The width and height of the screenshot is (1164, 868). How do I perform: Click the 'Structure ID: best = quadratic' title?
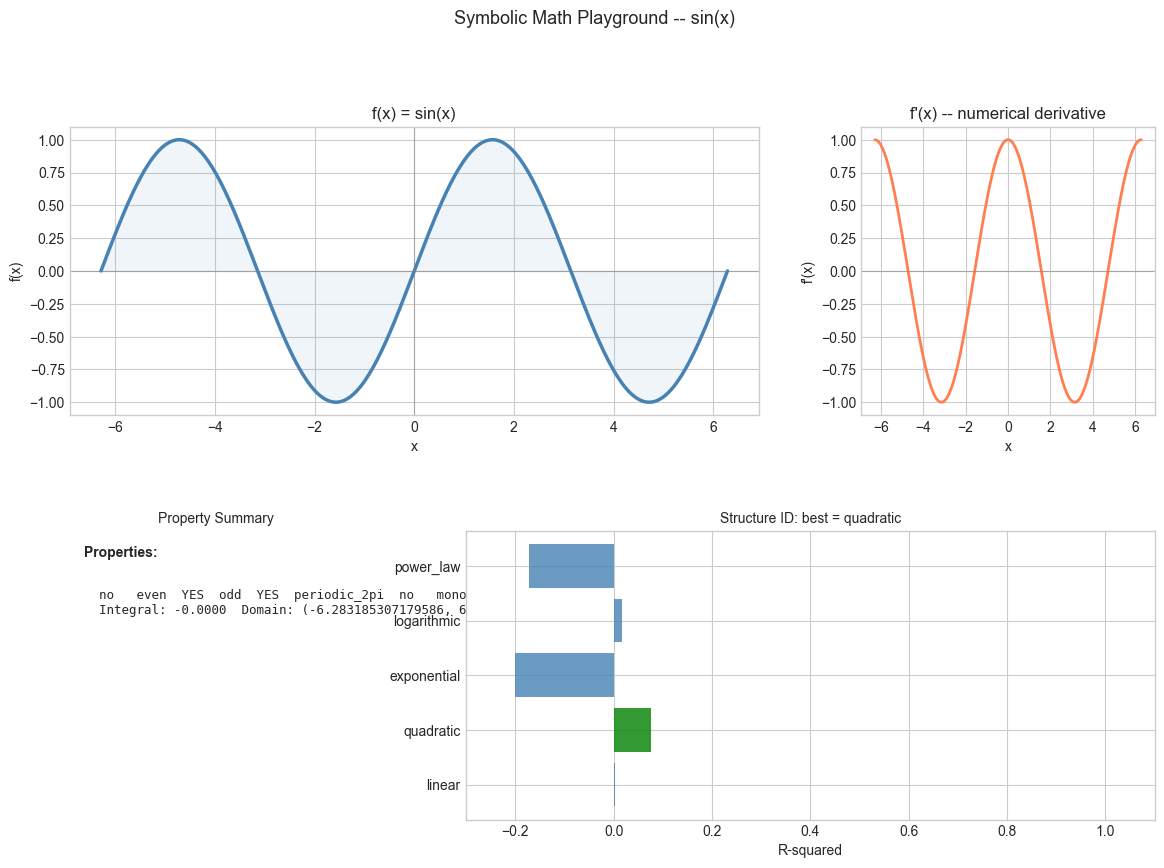click(810, 518)
